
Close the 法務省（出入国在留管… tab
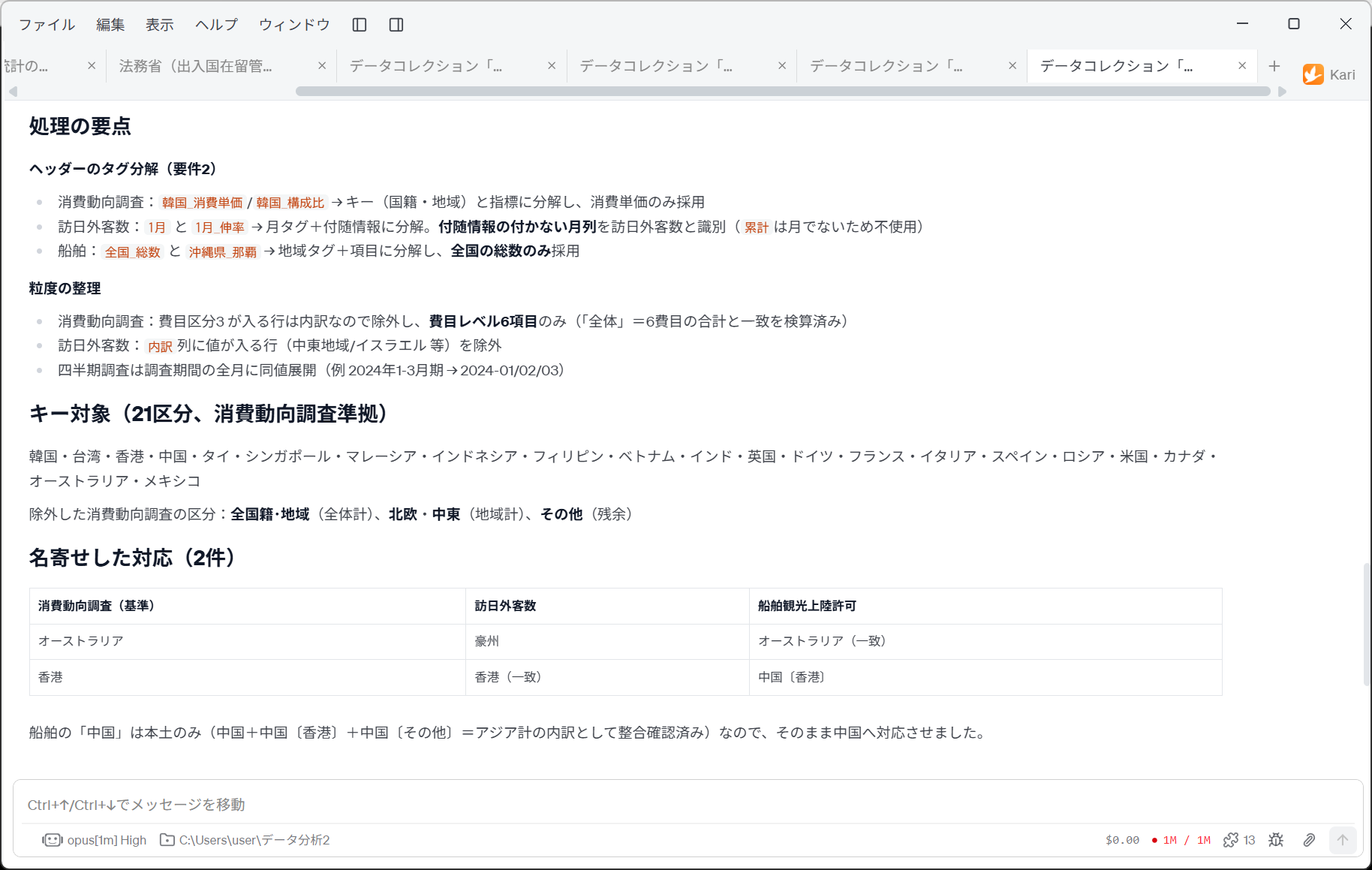pos(322,66)
